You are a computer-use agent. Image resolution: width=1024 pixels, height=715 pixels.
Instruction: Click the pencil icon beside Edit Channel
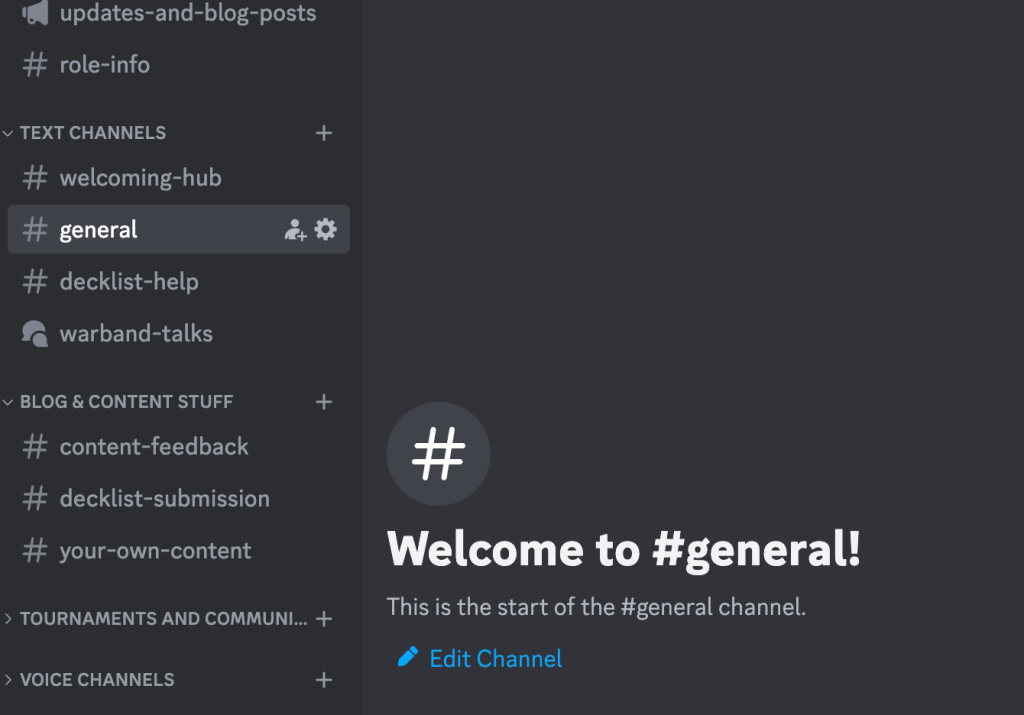point(408,657)
